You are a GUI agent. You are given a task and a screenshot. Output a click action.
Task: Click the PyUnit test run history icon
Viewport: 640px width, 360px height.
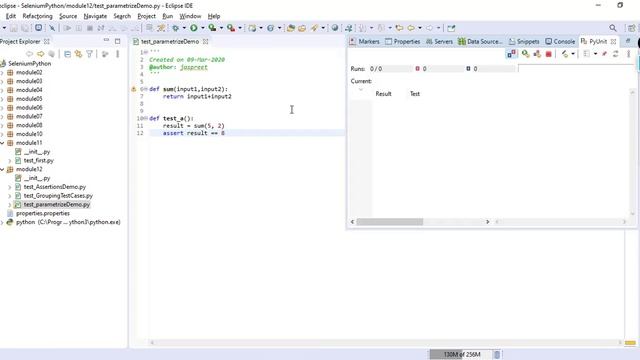[x=565, y=54]
